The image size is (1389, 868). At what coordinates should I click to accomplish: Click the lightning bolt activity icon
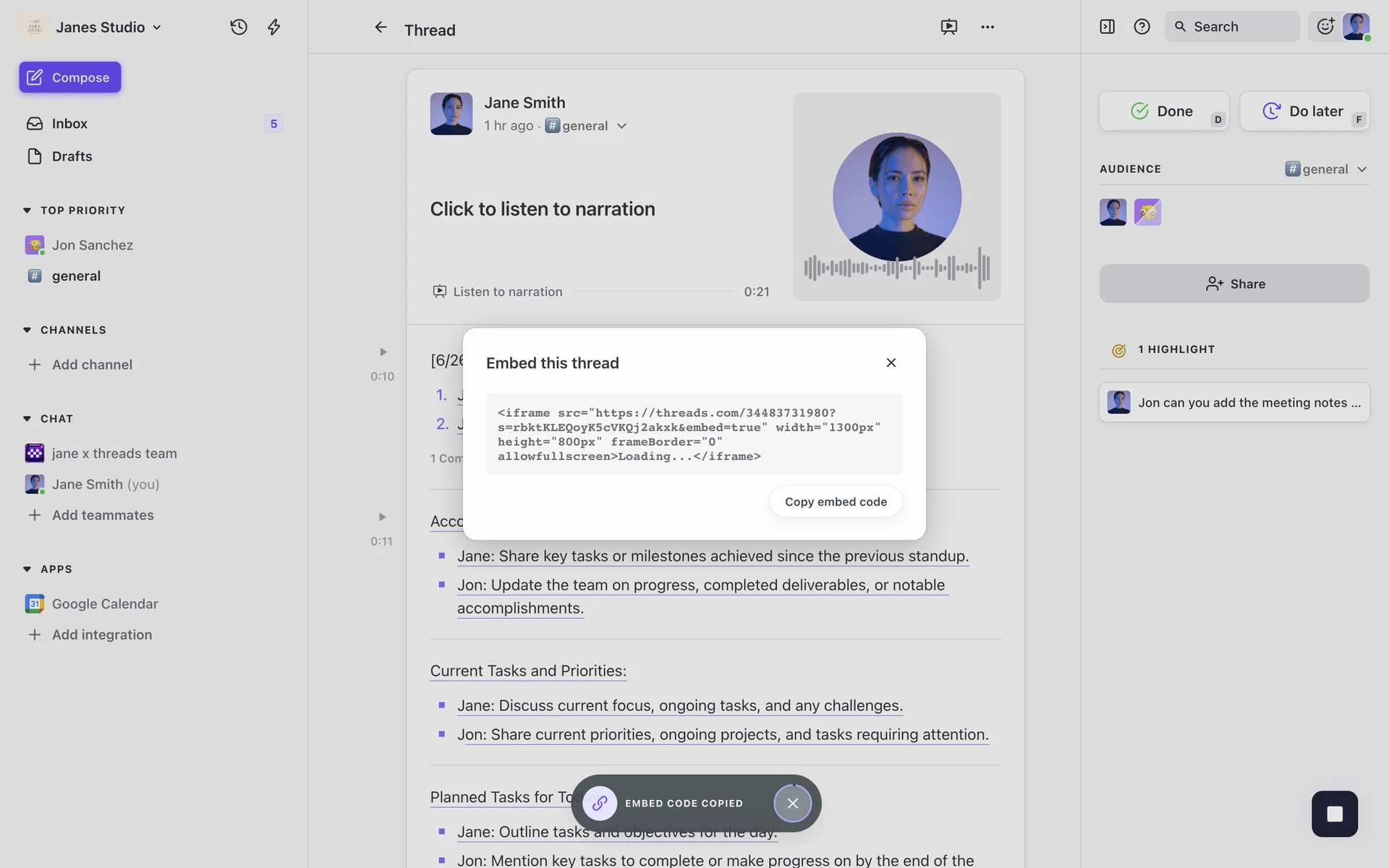click(x=274, y=27)
